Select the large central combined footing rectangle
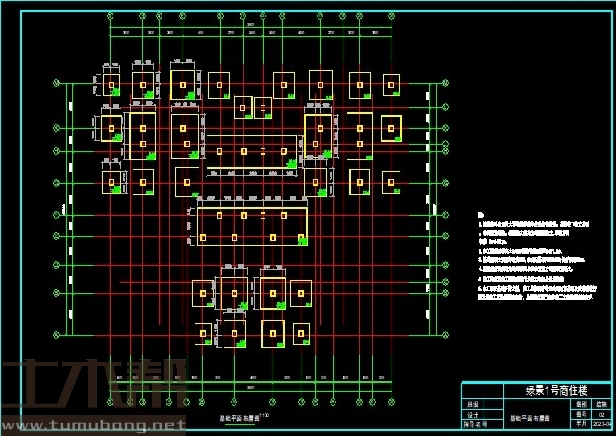Viewport: 616px width, 436px height. click(251, 226)
